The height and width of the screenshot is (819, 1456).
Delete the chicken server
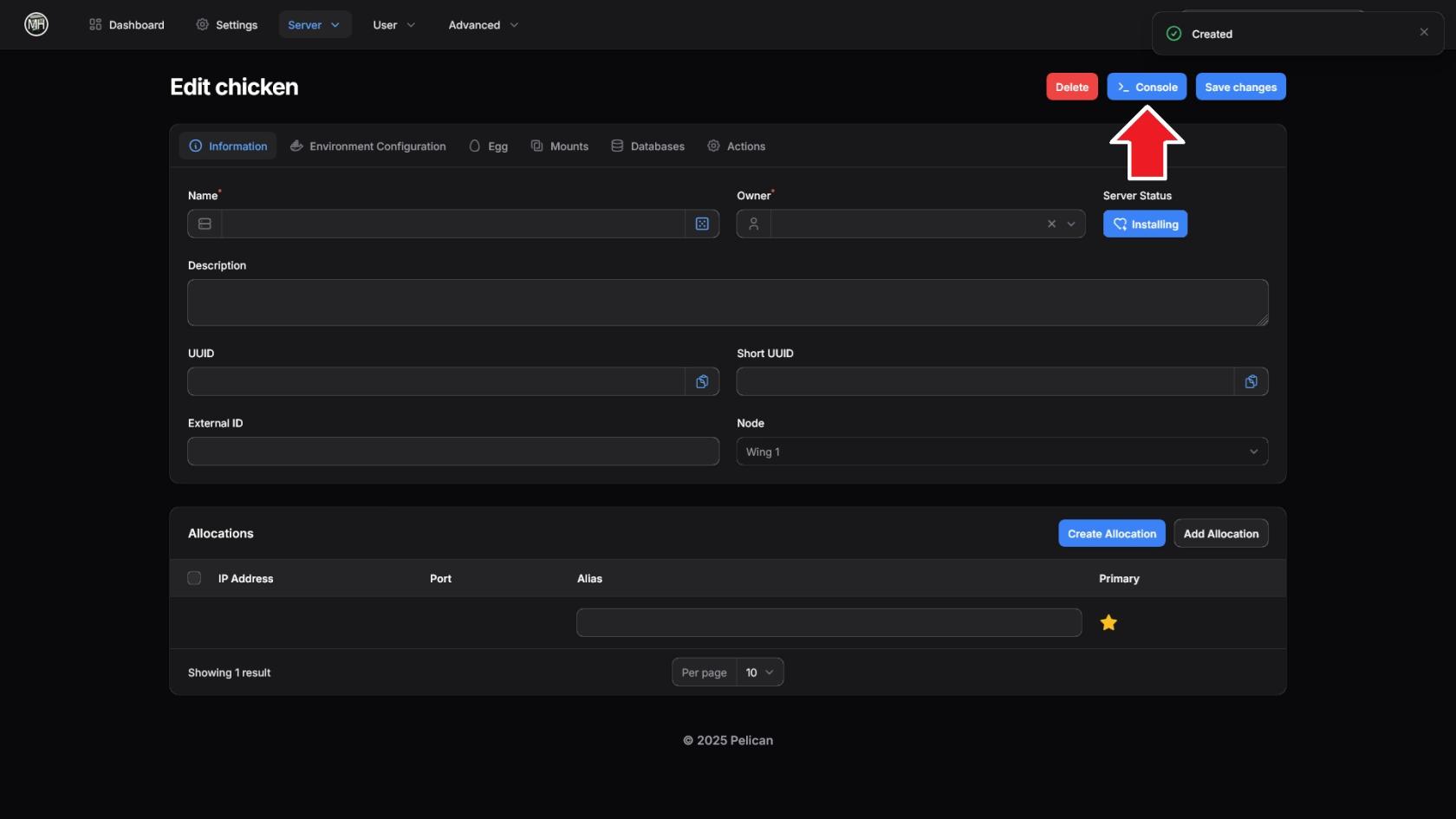(1072, 87)
